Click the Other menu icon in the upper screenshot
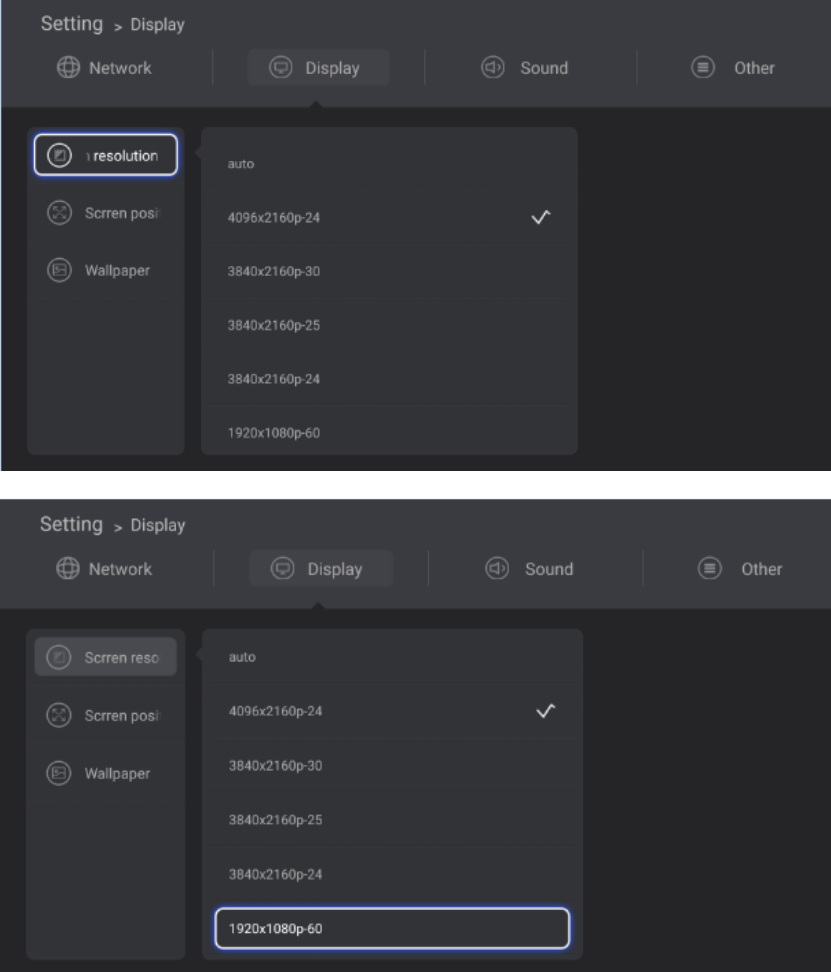Image resolution: width=831 pixels, height=972 pixels. pyautogui.click(x=702, y=68)
